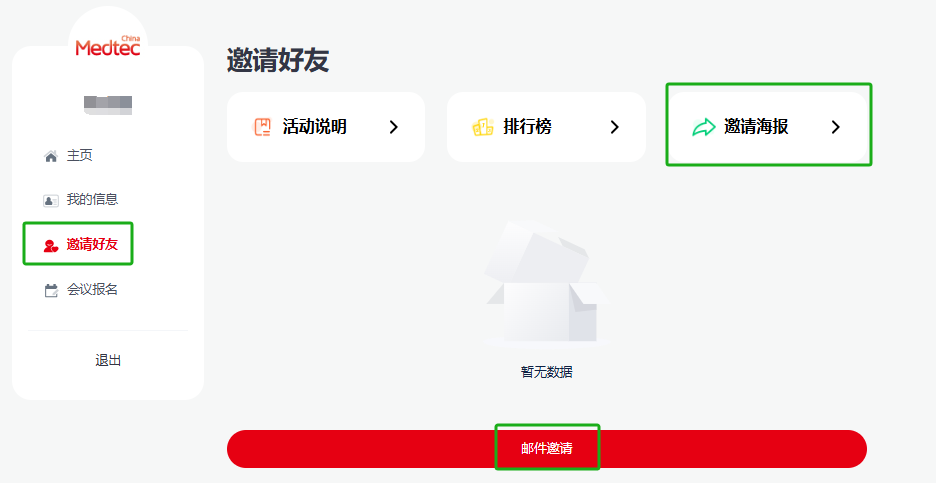Click the ID card icon beside 我的信息
This screenshot has width=936, height=483.
pyautogui.click(x=51, y=201)
